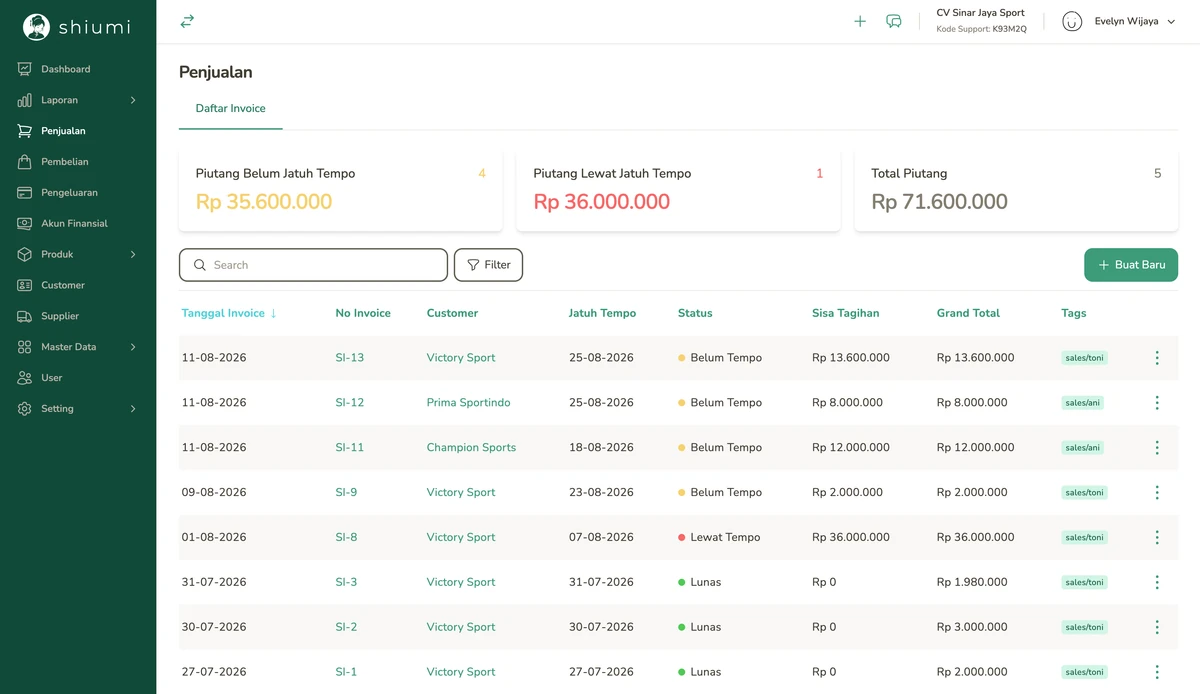Click the Piutang Lewat Jatuh Tempo card

coord(678,191)
